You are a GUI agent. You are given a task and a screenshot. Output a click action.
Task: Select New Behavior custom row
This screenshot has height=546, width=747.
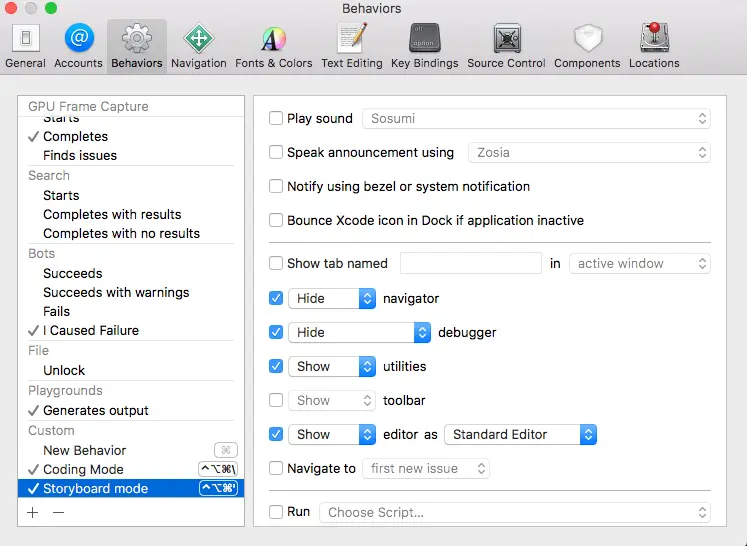pos(131,450)
